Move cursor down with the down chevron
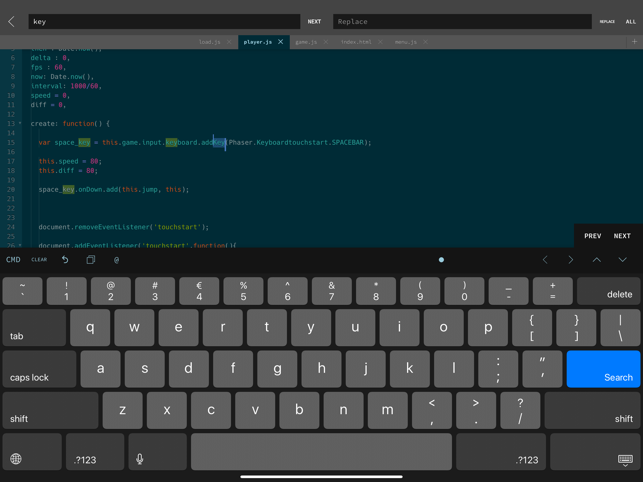 pos(622,260)
